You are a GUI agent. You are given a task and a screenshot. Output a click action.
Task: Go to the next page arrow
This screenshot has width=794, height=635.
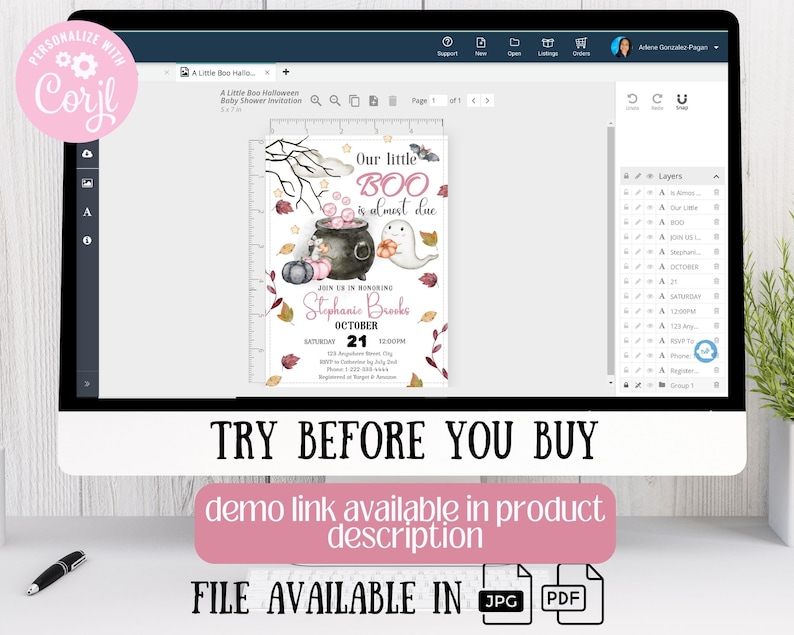tap(487, 100)
